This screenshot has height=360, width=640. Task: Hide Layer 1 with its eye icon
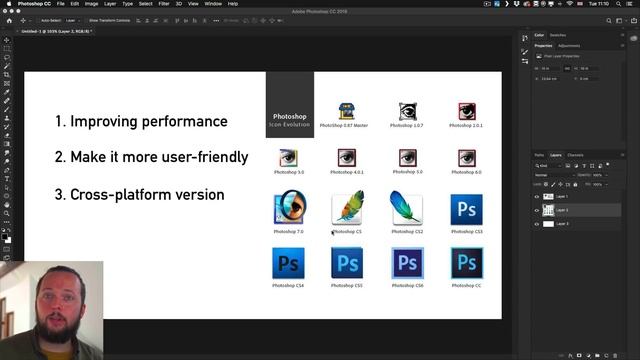point(537,197)
